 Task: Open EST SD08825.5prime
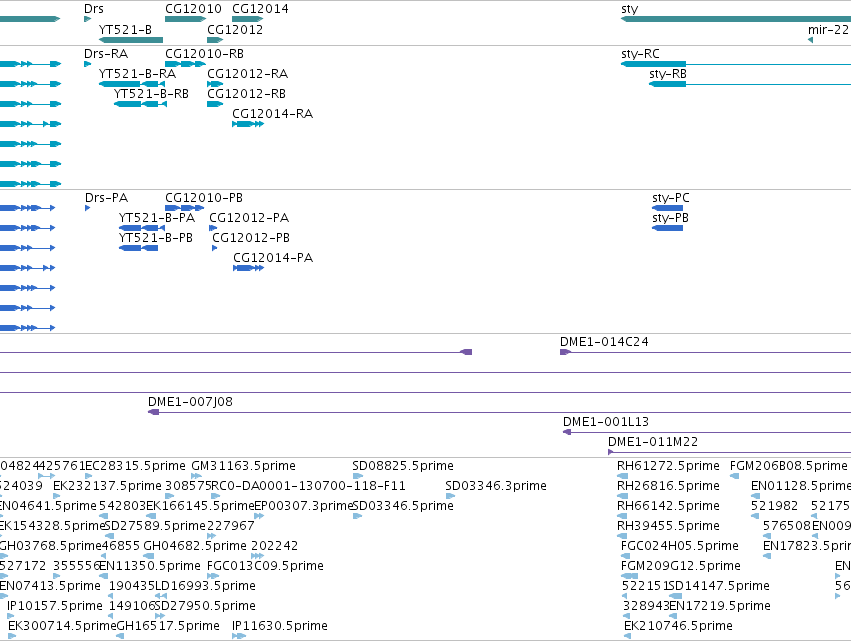tap(403, 466)
